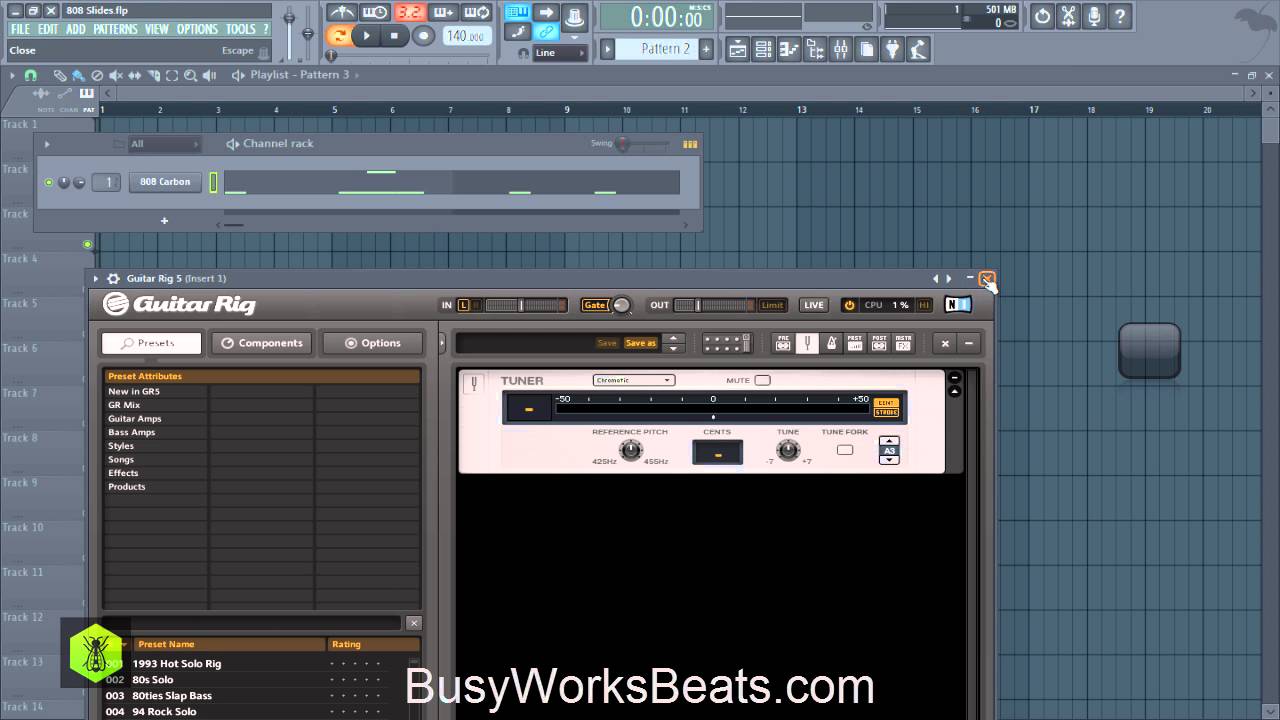Toggle pattern/song mode button
Screen dimensions: 1280x720
point(340,36)
